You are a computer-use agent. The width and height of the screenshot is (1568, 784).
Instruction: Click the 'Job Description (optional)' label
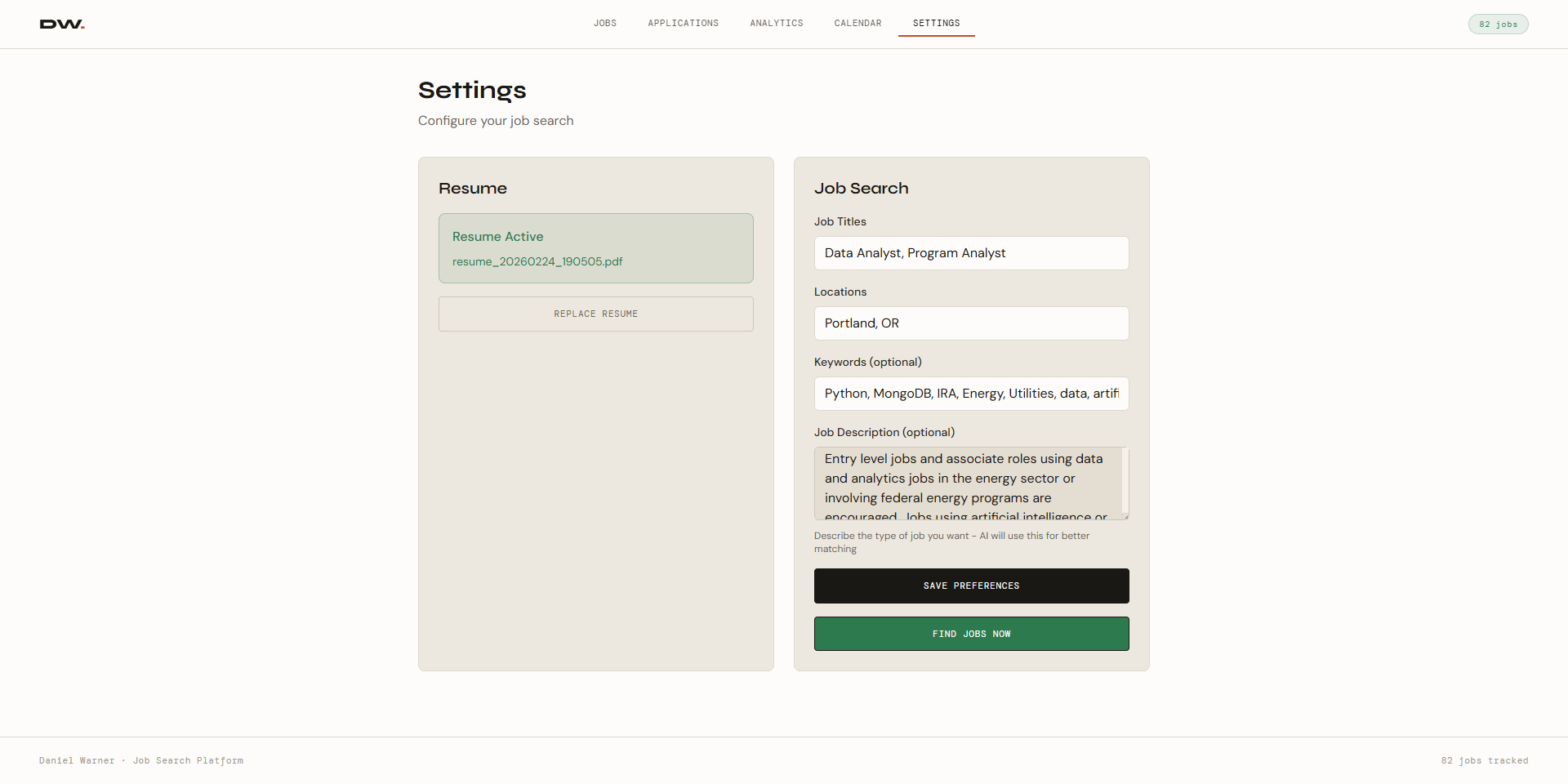pos(884,432)
